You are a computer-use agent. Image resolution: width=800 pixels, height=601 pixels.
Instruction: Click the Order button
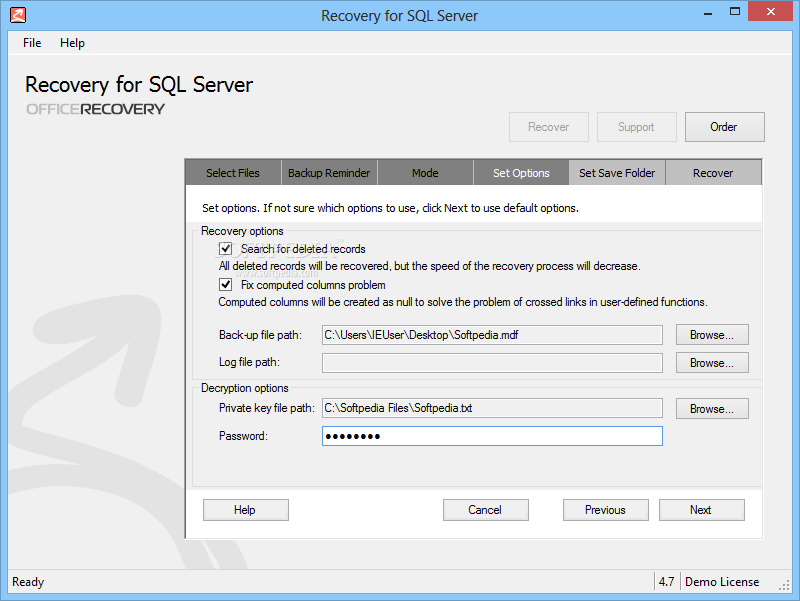tap(724, 127)
